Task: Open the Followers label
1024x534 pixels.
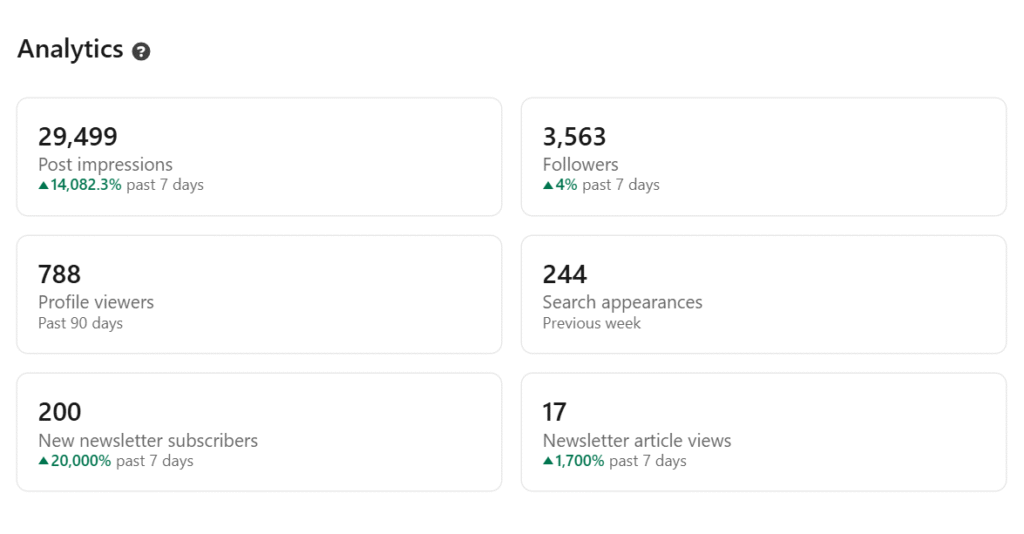Action: 580,165
